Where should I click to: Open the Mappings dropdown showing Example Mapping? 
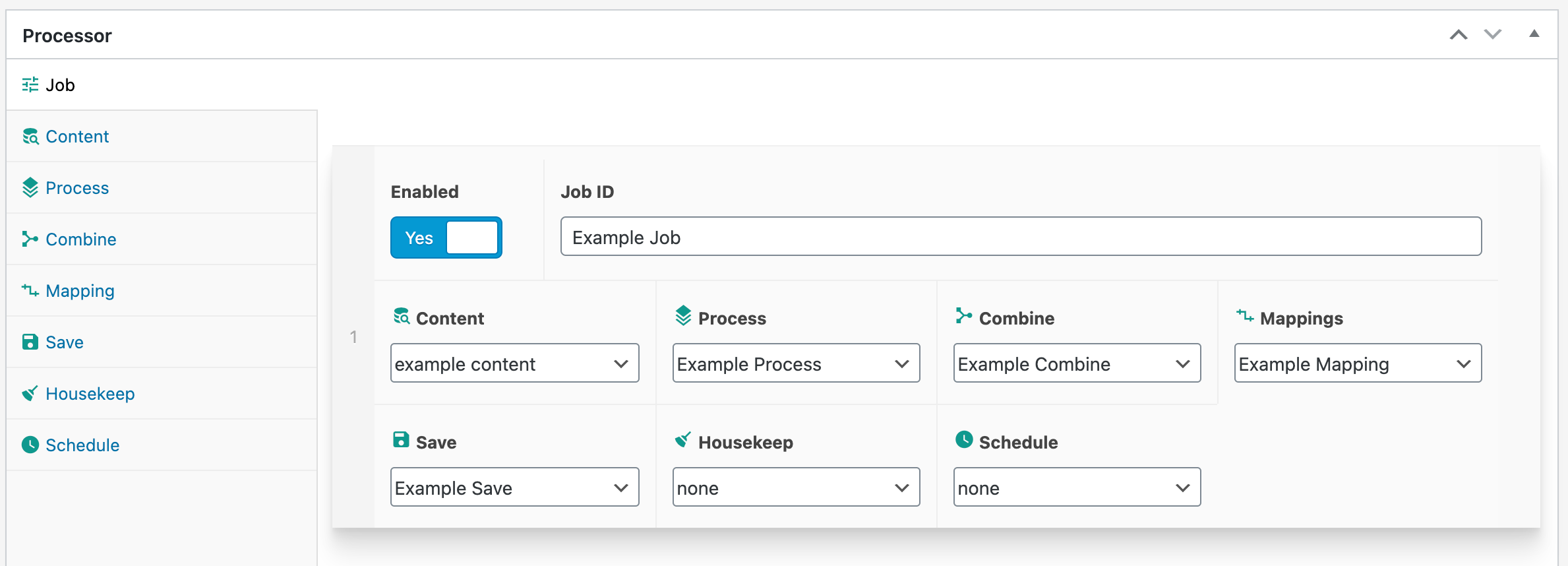1358,363
